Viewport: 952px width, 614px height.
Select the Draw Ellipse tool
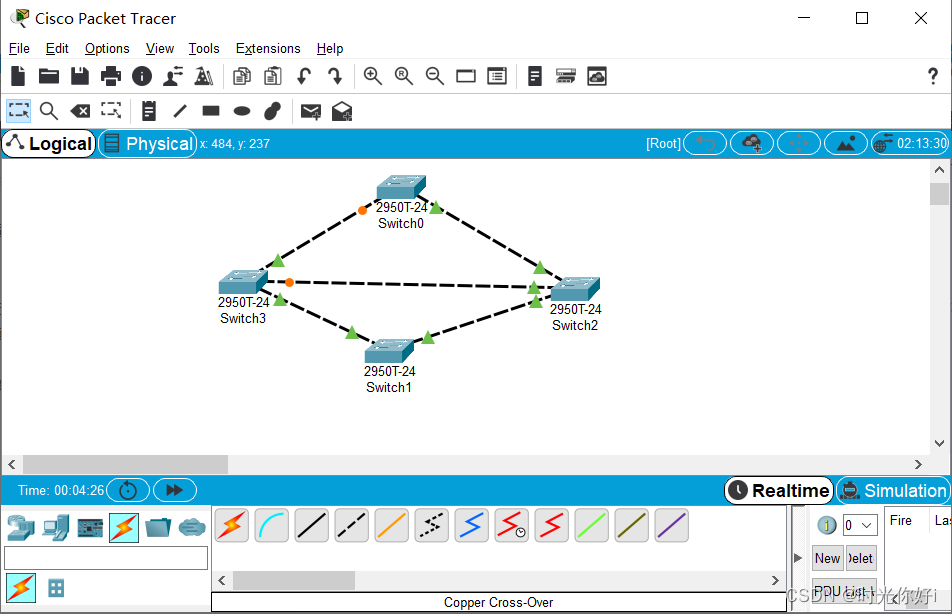coord(242,111)
